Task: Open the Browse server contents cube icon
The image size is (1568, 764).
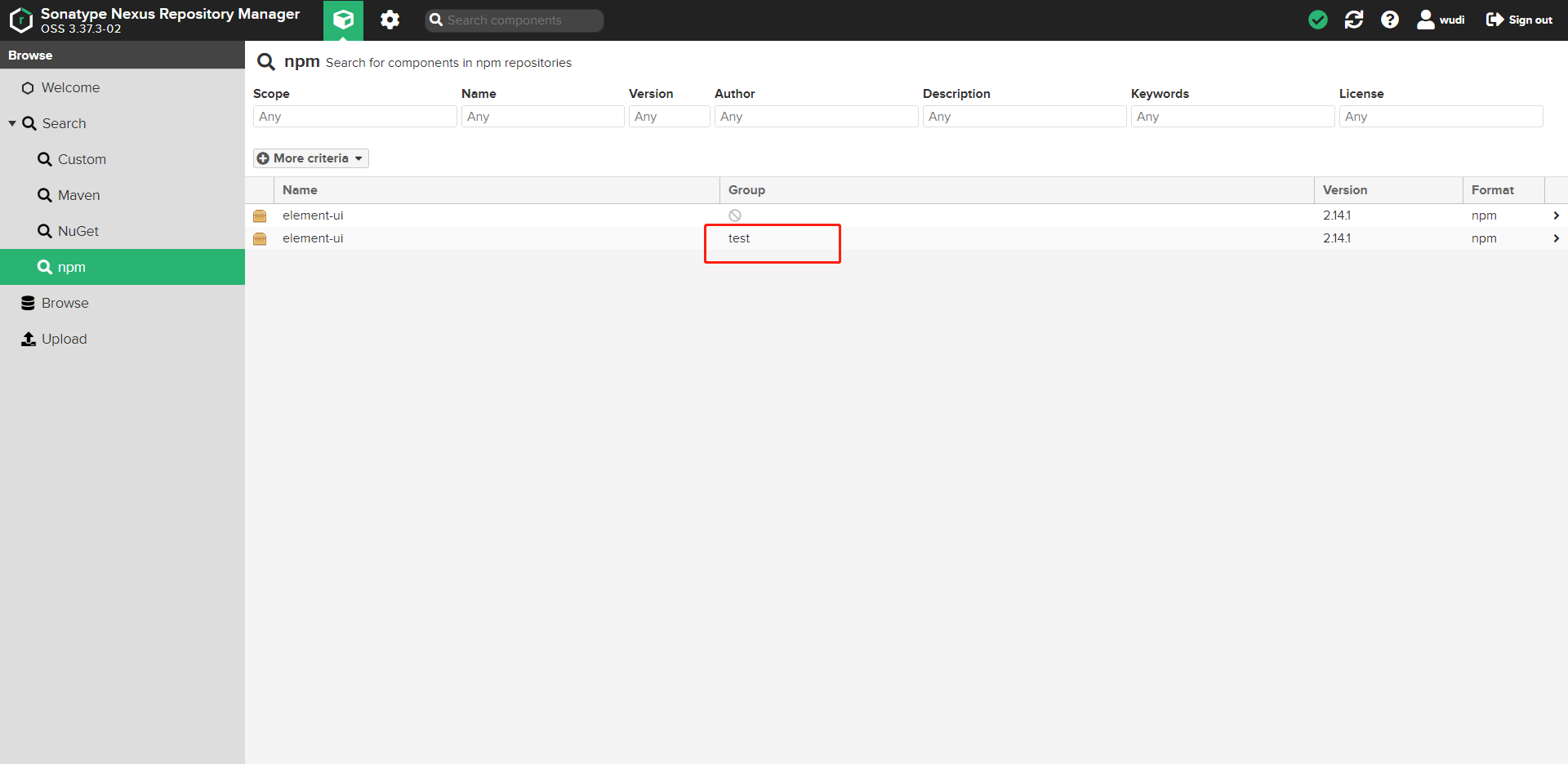Action: 343,20
